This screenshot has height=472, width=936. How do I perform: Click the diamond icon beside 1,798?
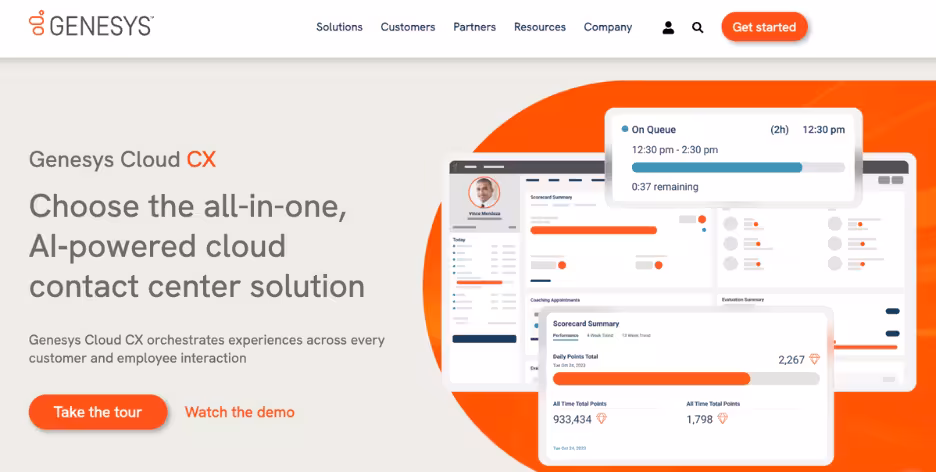[722, 419]
